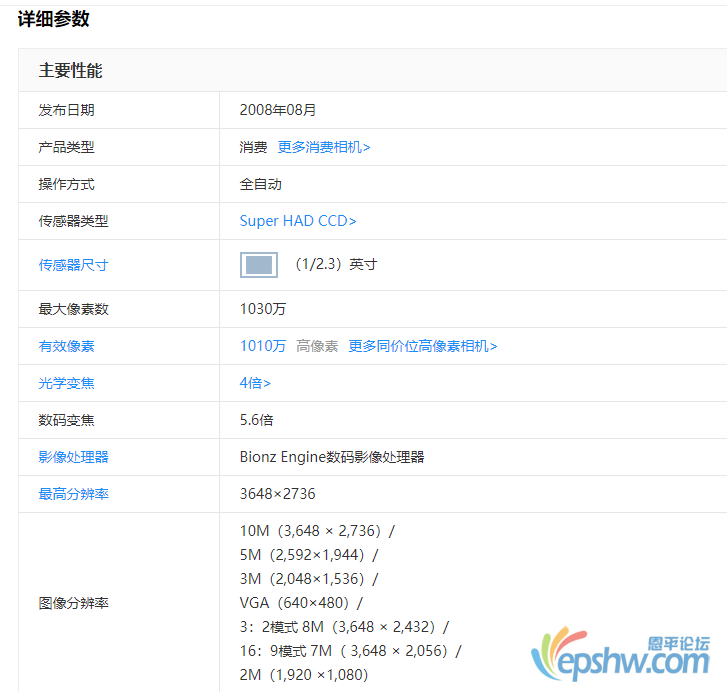Select the VGA (640×480) line
This screenshot has height=692, width=727.
301,603
